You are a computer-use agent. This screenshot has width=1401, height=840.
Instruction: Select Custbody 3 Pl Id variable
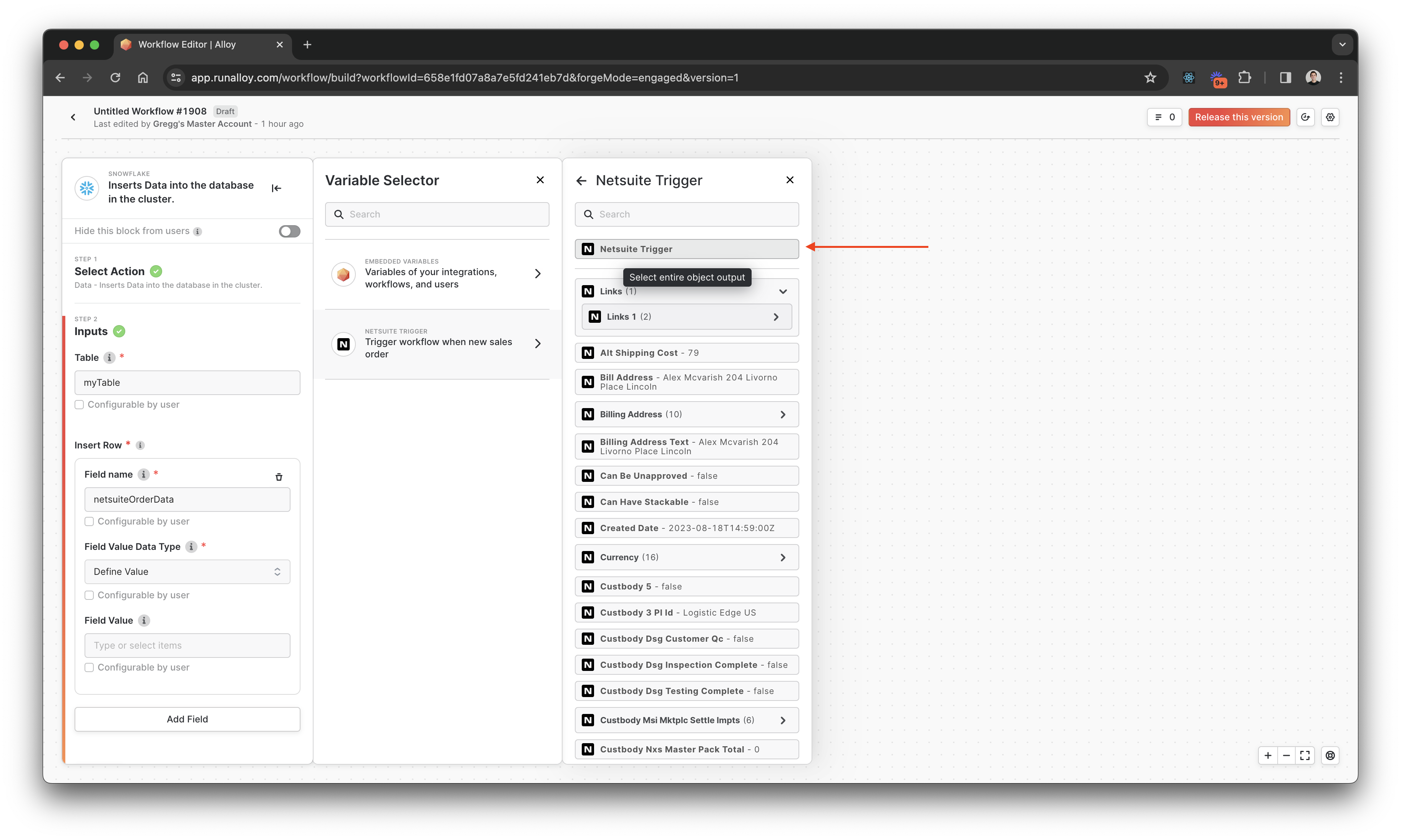[686, 613]
